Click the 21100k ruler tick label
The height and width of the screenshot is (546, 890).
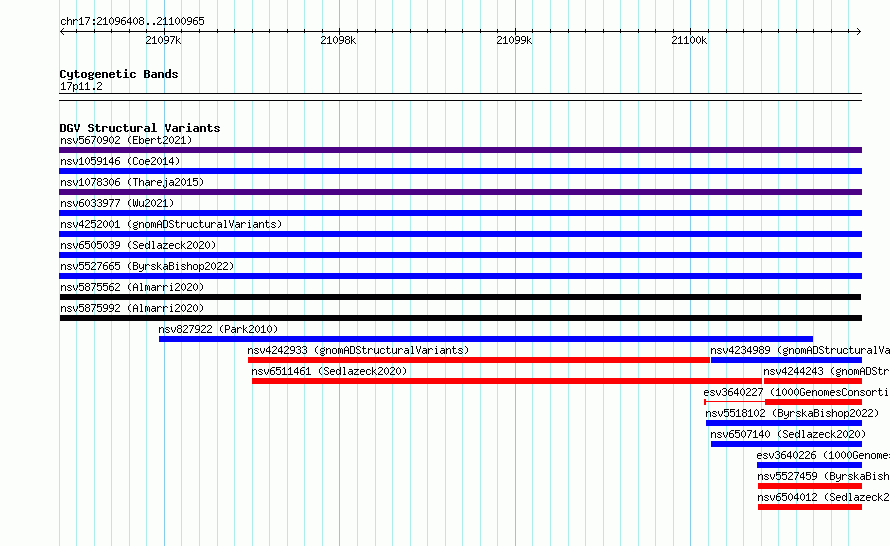coord(689,40)
